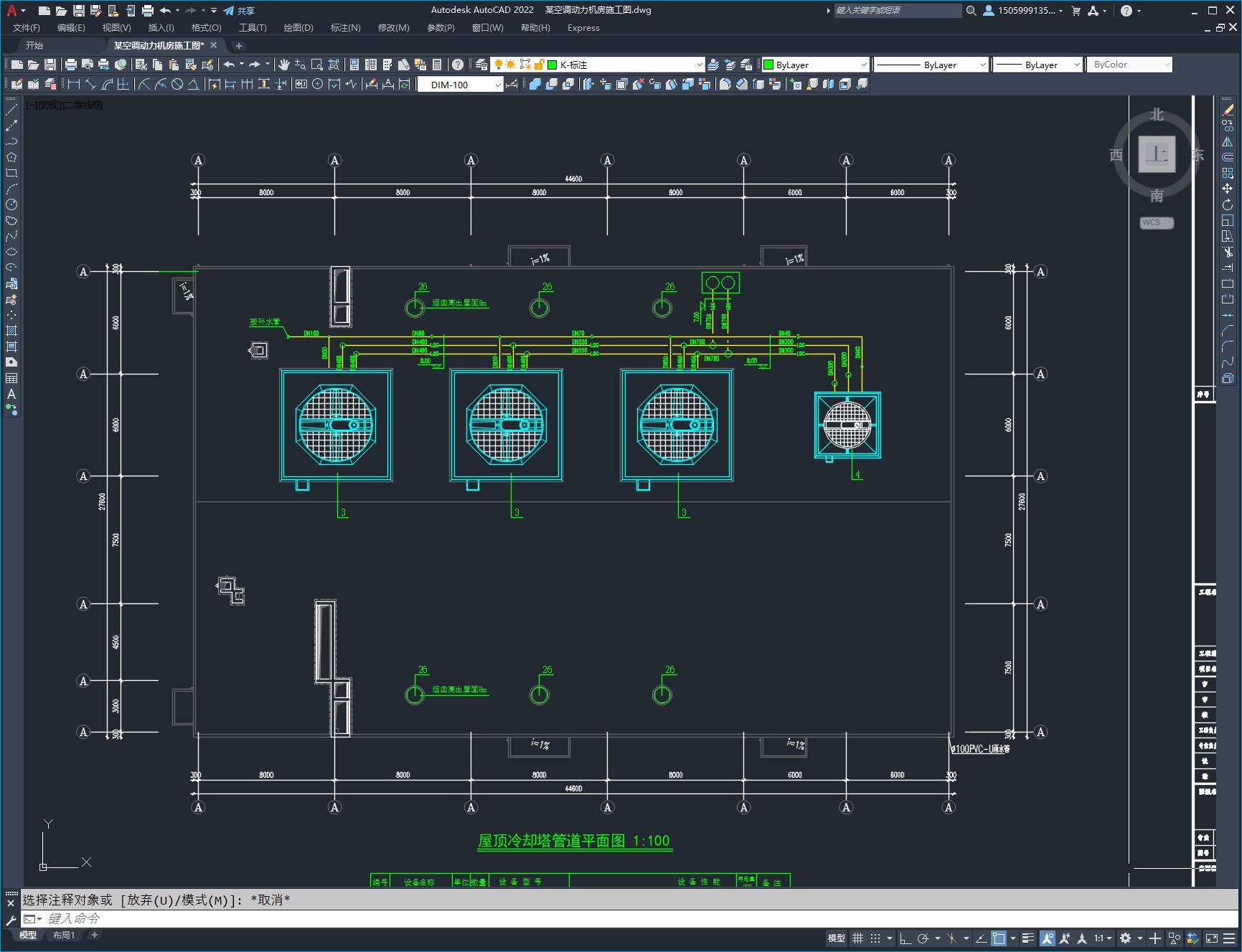Close the 某空调动力机房施工图 drawing tab
This screenshot has width=1242, height=952.
[x=213, y=45]
